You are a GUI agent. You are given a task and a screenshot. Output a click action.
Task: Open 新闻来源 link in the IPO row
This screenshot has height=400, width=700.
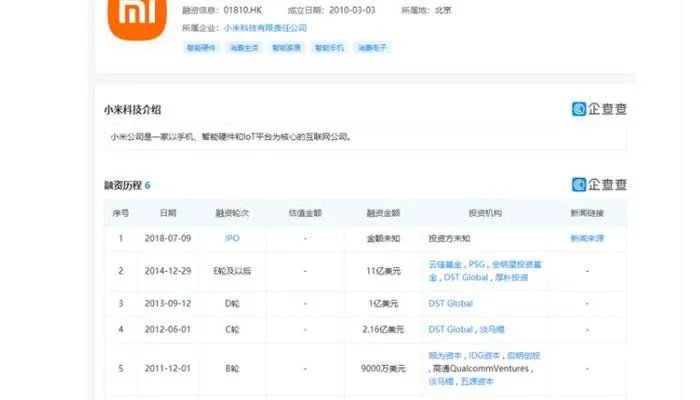(x=587, y=238)
